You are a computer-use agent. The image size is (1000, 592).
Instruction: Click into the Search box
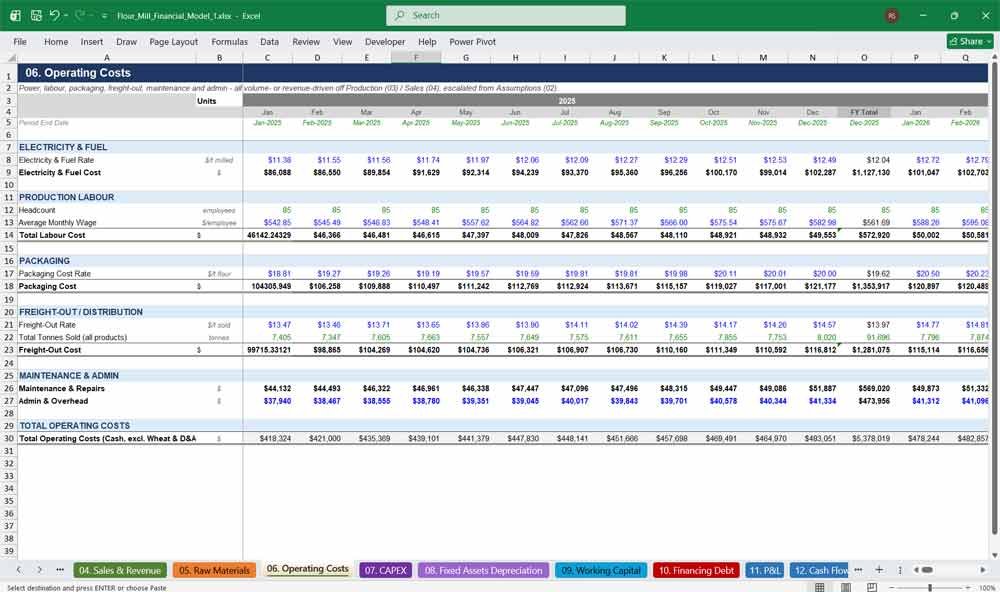tap(506, 15)
